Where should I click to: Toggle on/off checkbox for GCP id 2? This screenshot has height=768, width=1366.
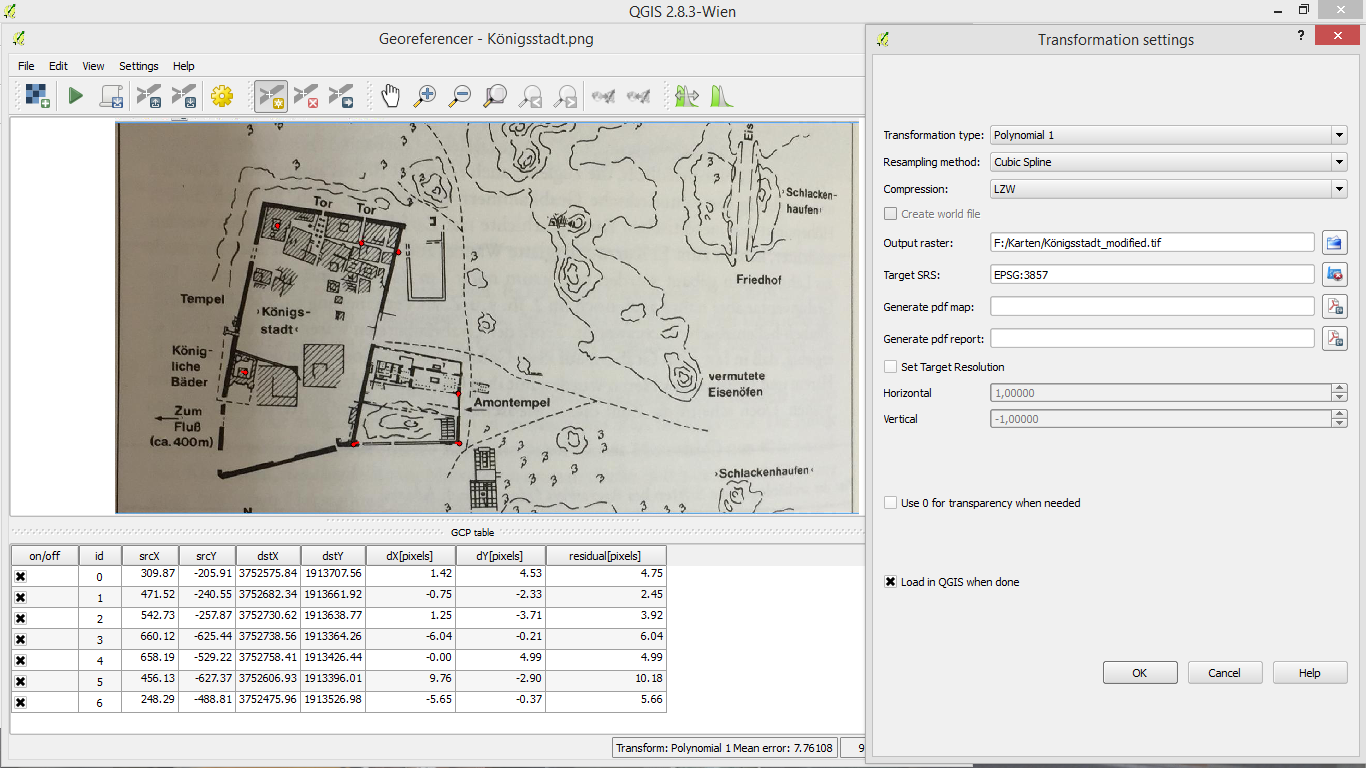click(x=20, y=619)
